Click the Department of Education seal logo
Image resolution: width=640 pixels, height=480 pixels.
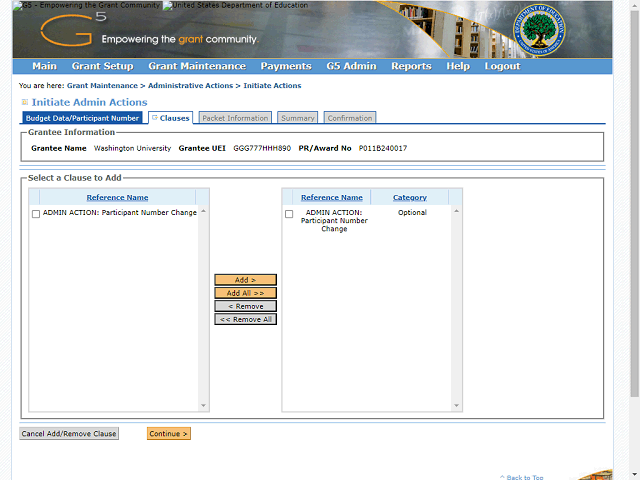539,31
